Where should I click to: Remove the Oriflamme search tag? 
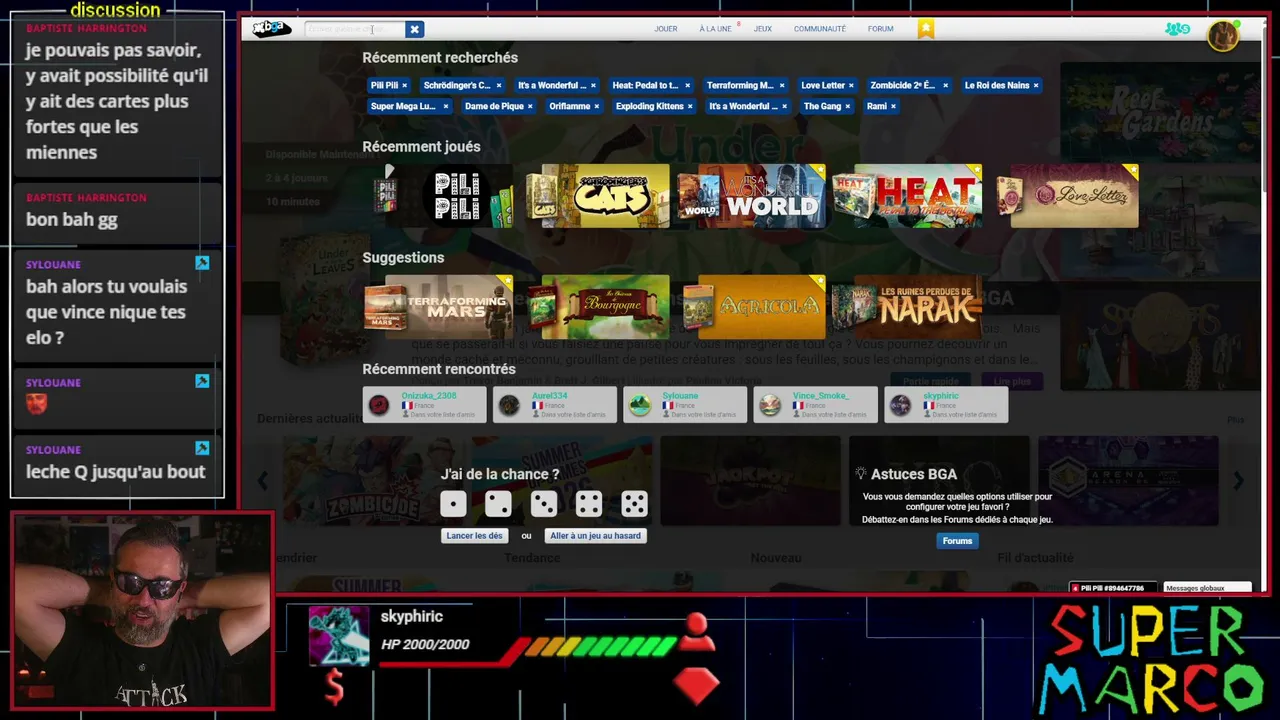pyautogui.click(x=597, y=106)
